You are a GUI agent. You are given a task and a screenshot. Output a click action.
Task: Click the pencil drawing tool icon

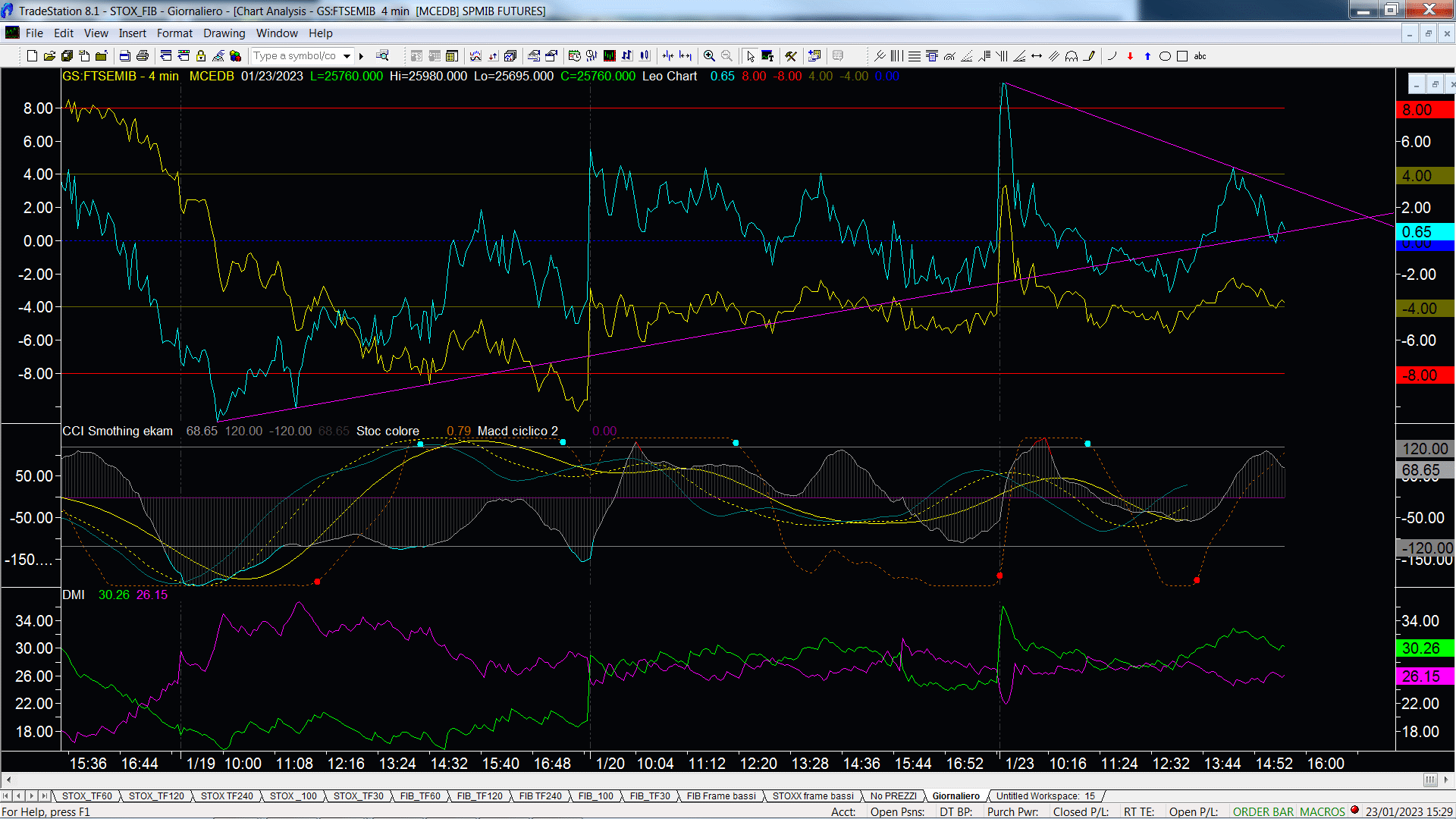pos(1089,56)
